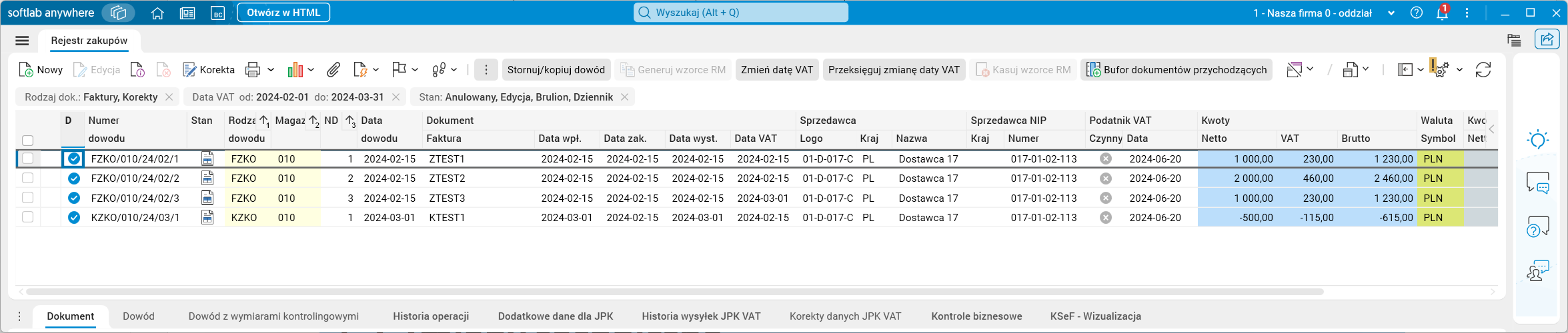Click the Zmień datę VAT button
This screenshot has width=1568, height=333.
[x=777, y=70]
